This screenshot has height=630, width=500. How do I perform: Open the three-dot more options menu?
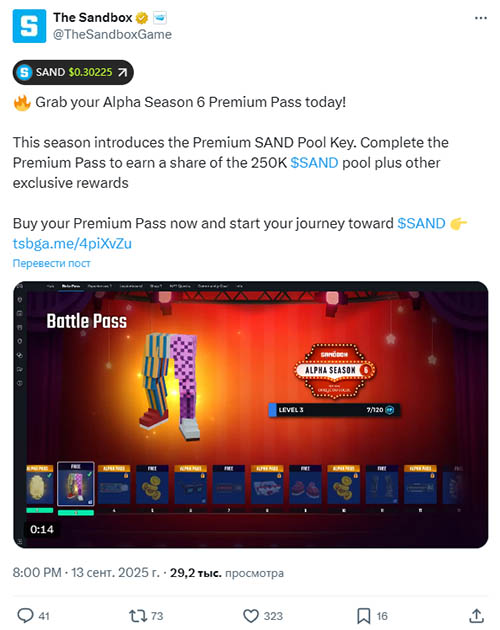click(481, 18)
